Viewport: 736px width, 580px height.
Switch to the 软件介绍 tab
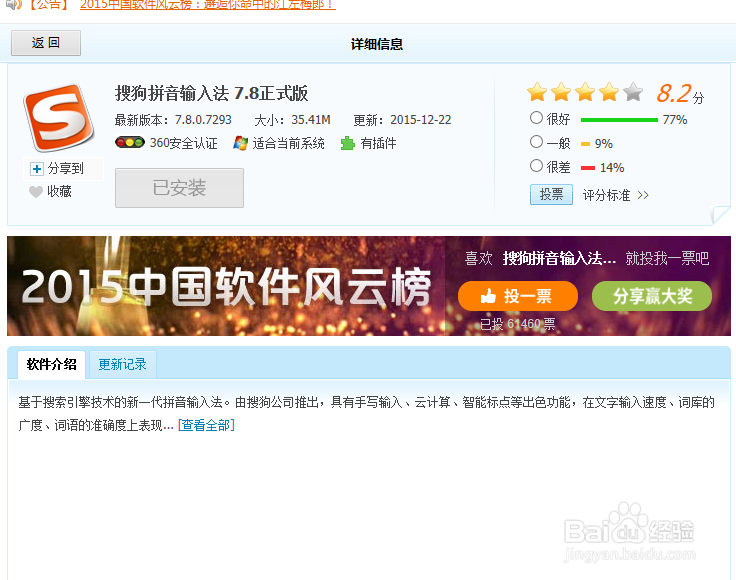pyautogui.click(x=51, y=365)
